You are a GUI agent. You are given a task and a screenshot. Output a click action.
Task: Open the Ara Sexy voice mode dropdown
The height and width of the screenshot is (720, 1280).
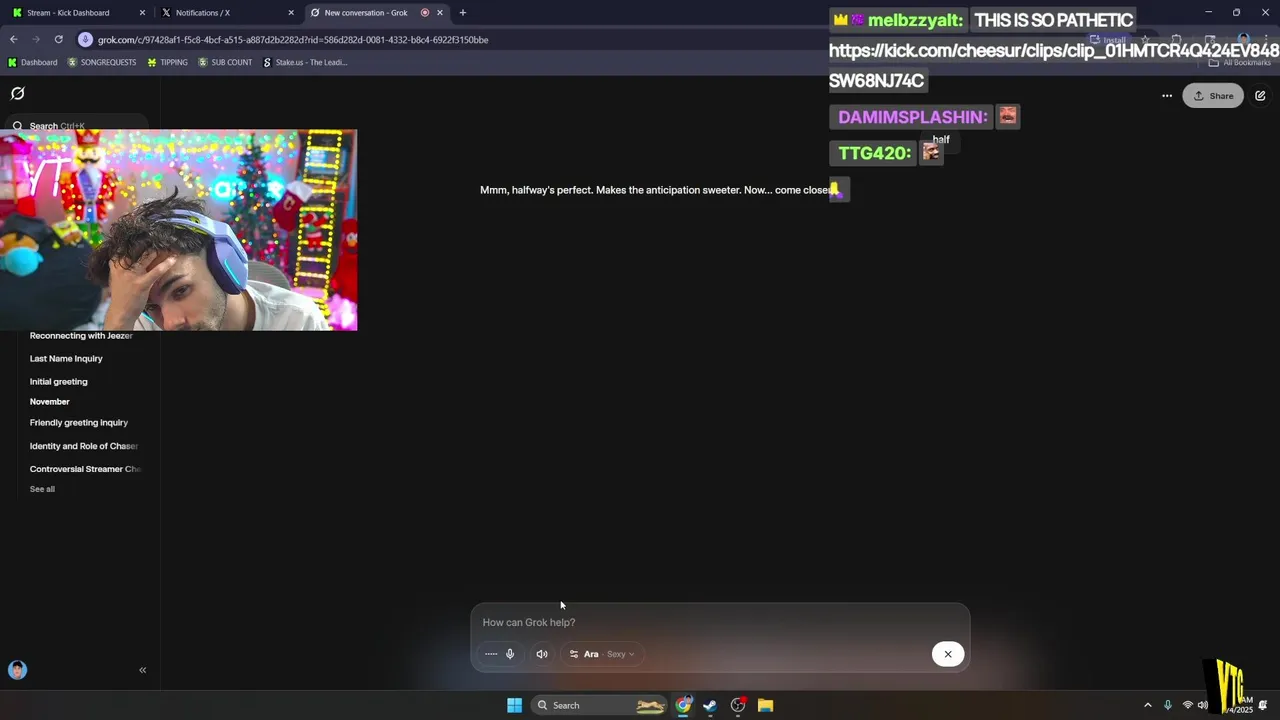[x=602, y=654]
